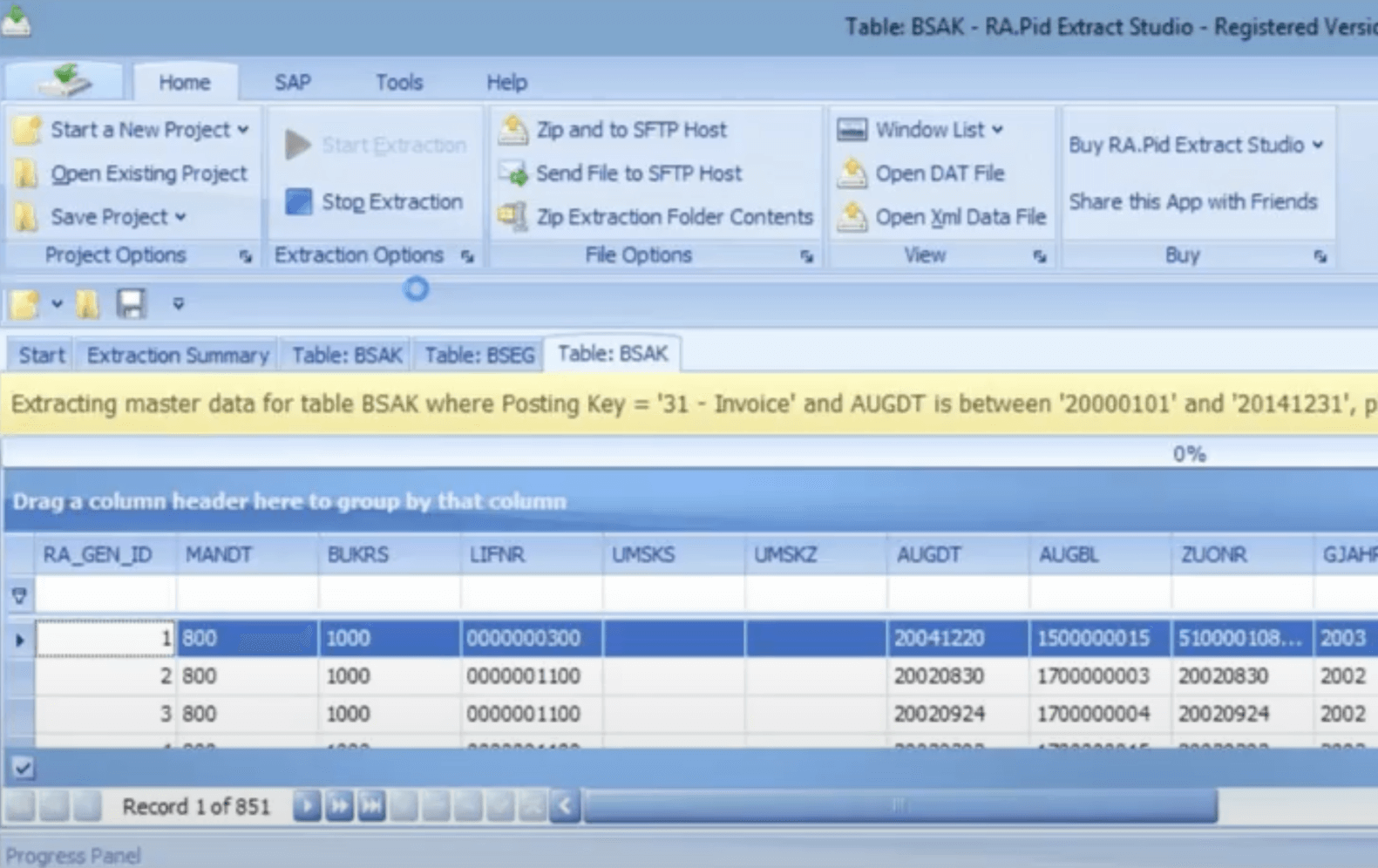Image resolution: width=1378 pixels, height=868 pixels.
Task: Click Open DAT File label
Action: [940, 173]
